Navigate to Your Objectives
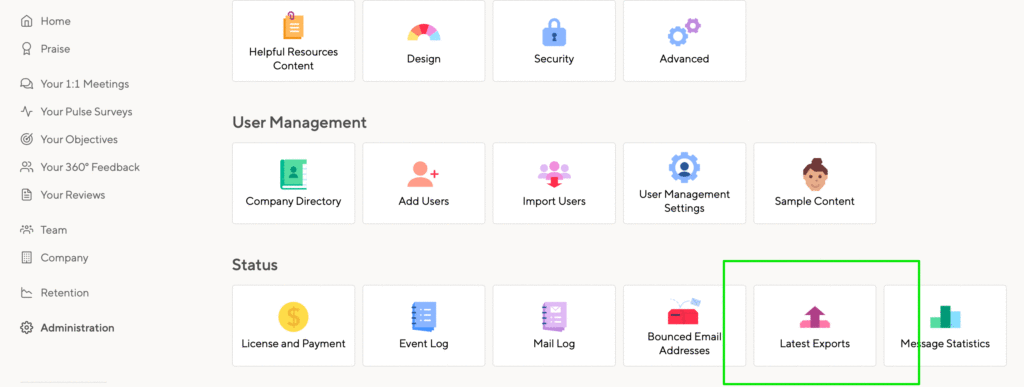This screenshot has height=387, width=1024. (x=69, y=140)
